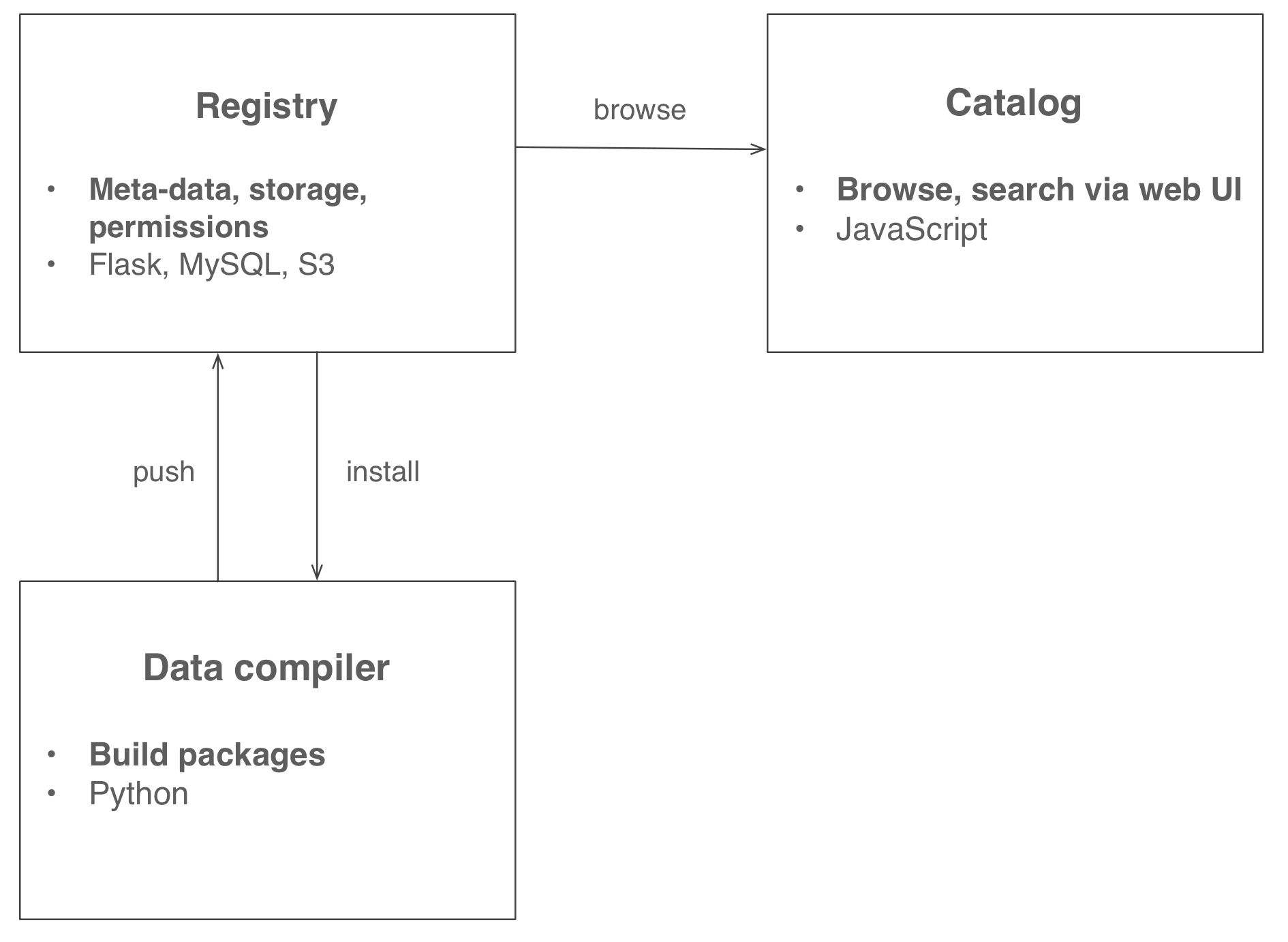
Task: Click the "Flask, MySQL, S3" line
Action: [211, 264]
